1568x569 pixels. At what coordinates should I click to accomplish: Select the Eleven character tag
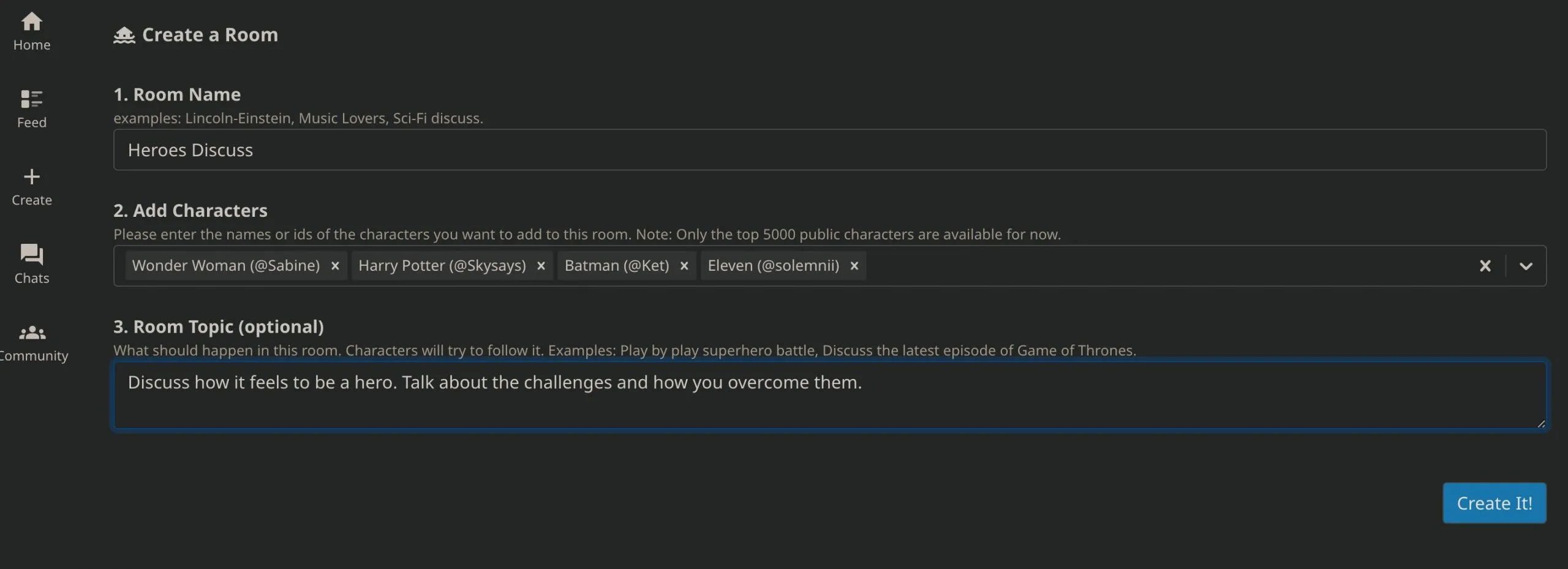pos(773,265)
